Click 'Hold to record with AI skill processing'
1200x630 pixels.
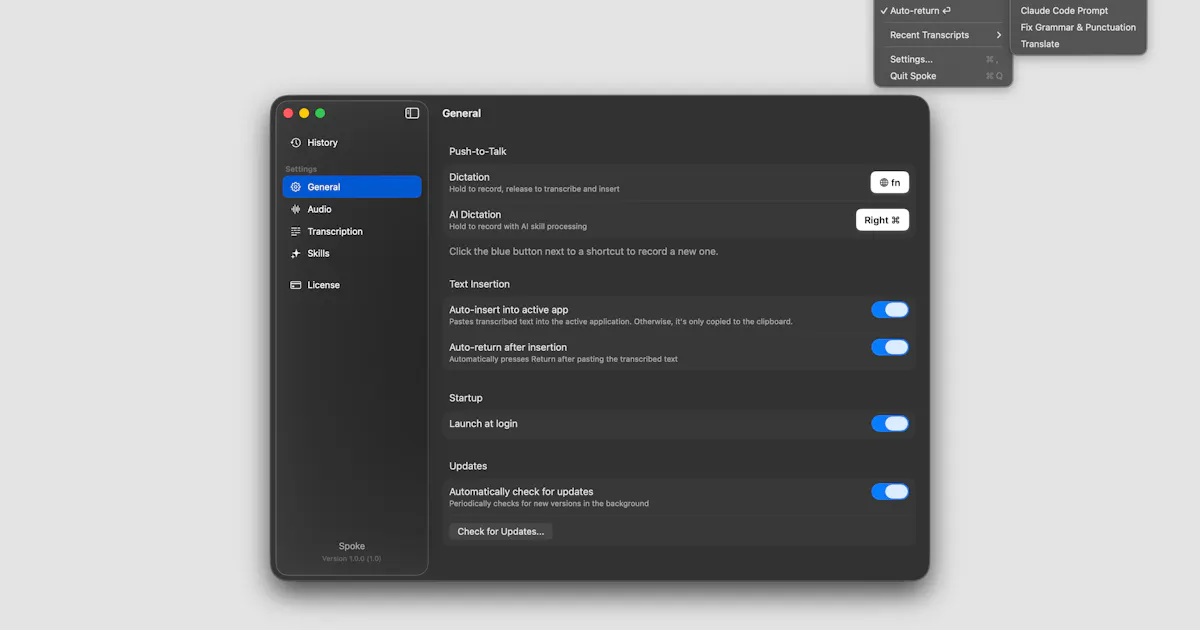(x=518, y=227)
